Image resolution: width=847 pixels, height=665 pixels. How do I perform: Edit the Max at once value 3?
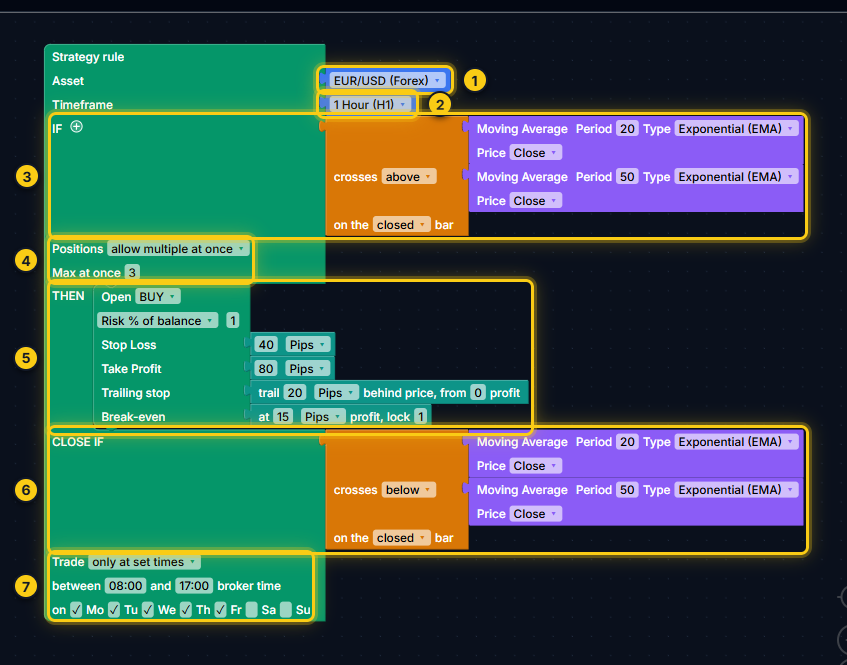coord(132,273)
